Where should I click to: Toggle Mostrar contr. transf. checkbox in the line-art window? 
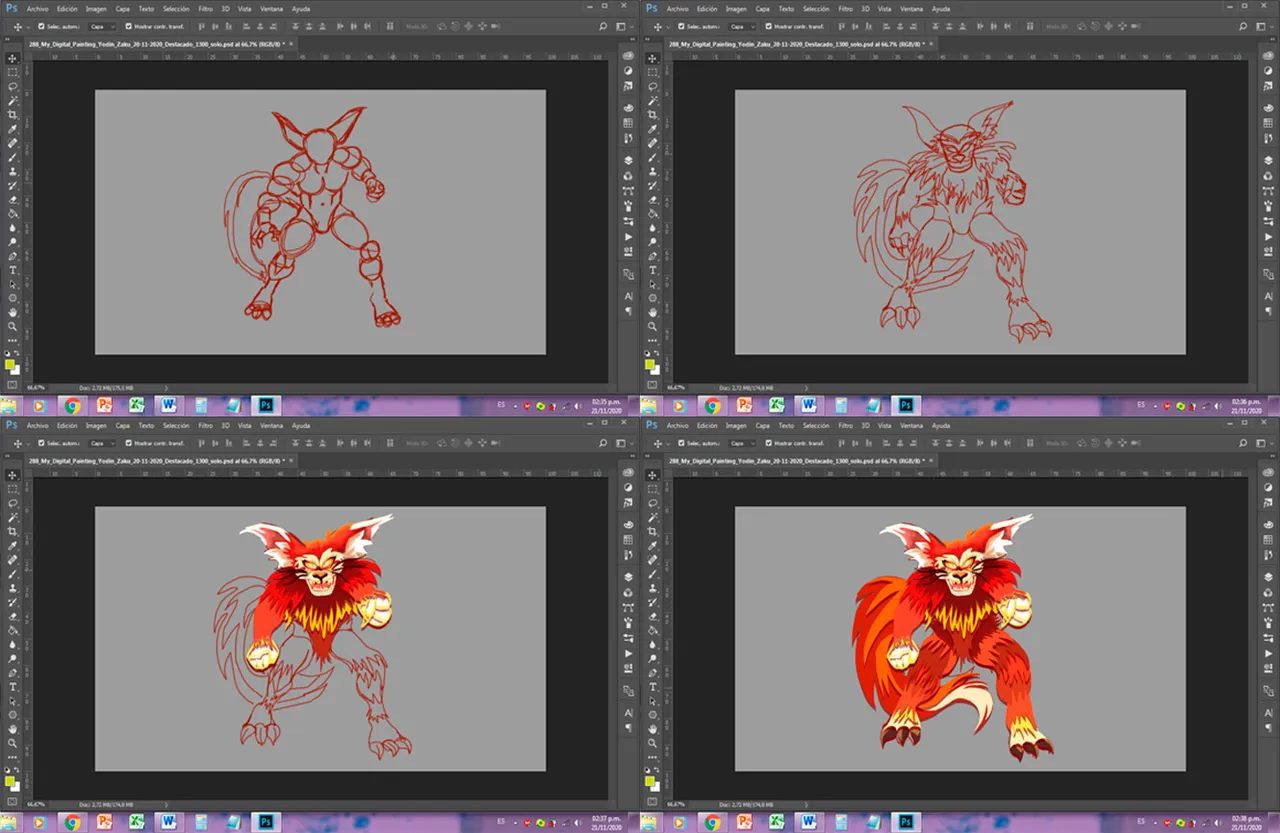768,26
